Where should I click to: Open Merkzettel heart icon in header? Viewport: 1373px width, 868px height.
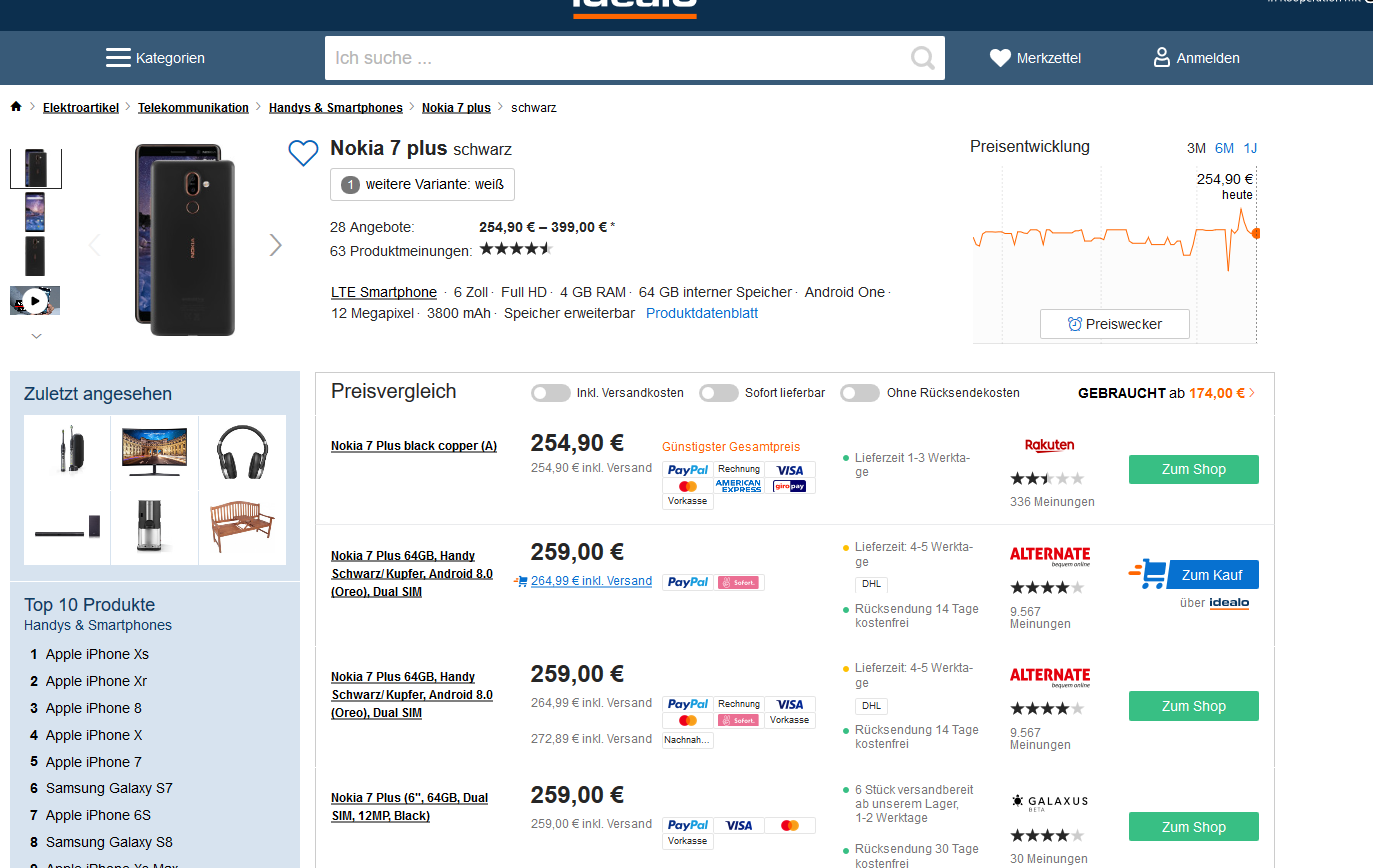tap(1000, 58)
